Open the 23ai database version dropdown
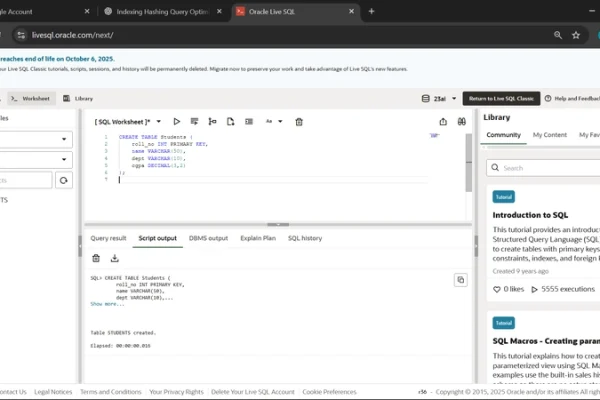Screen dimensions: 600x400 pos(440,98)
